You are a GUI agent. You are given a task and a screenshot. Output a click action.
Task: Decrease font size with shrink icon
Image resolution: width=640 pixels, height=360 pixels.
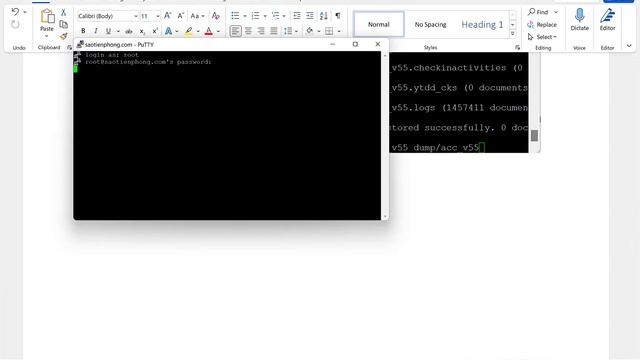pos(180,16)
